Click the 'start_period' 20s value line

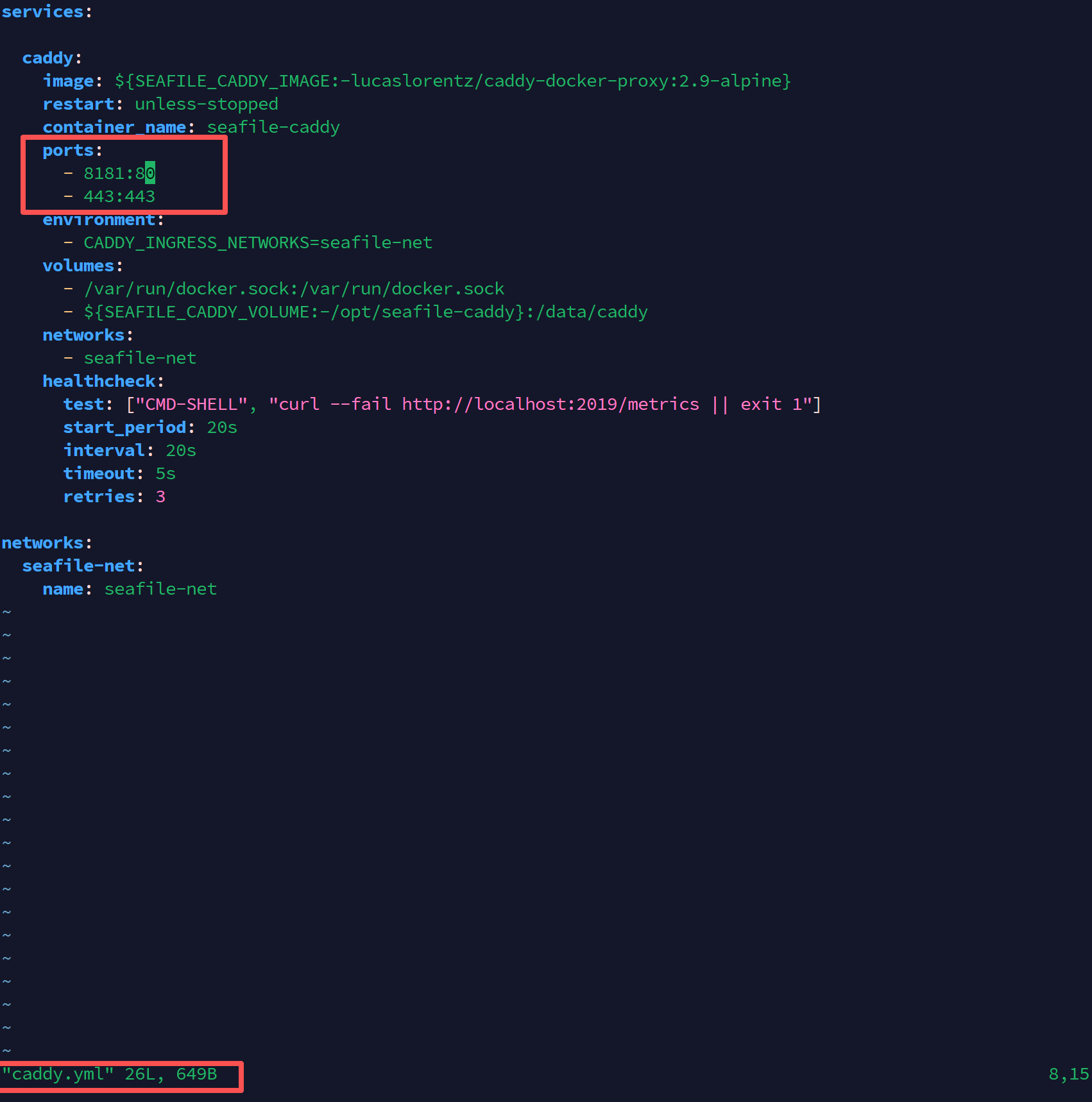pyautogui.click(x=150, y=428)
